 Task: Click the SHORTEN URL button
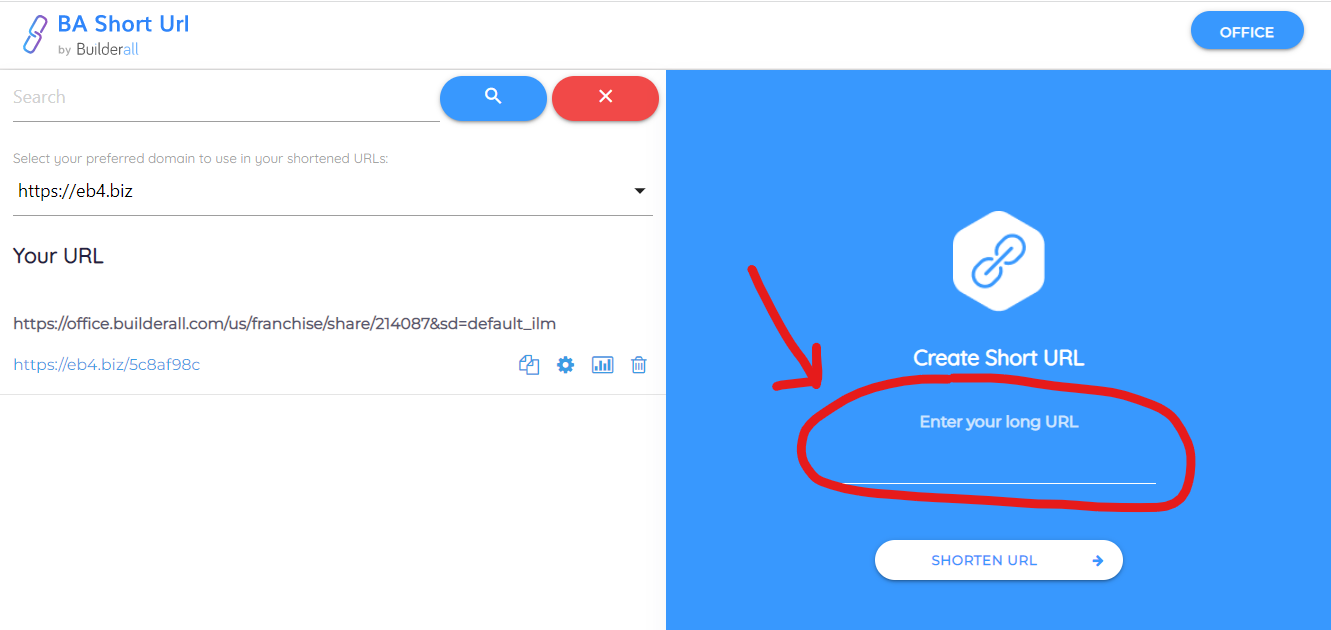click(x=999, y=560)
